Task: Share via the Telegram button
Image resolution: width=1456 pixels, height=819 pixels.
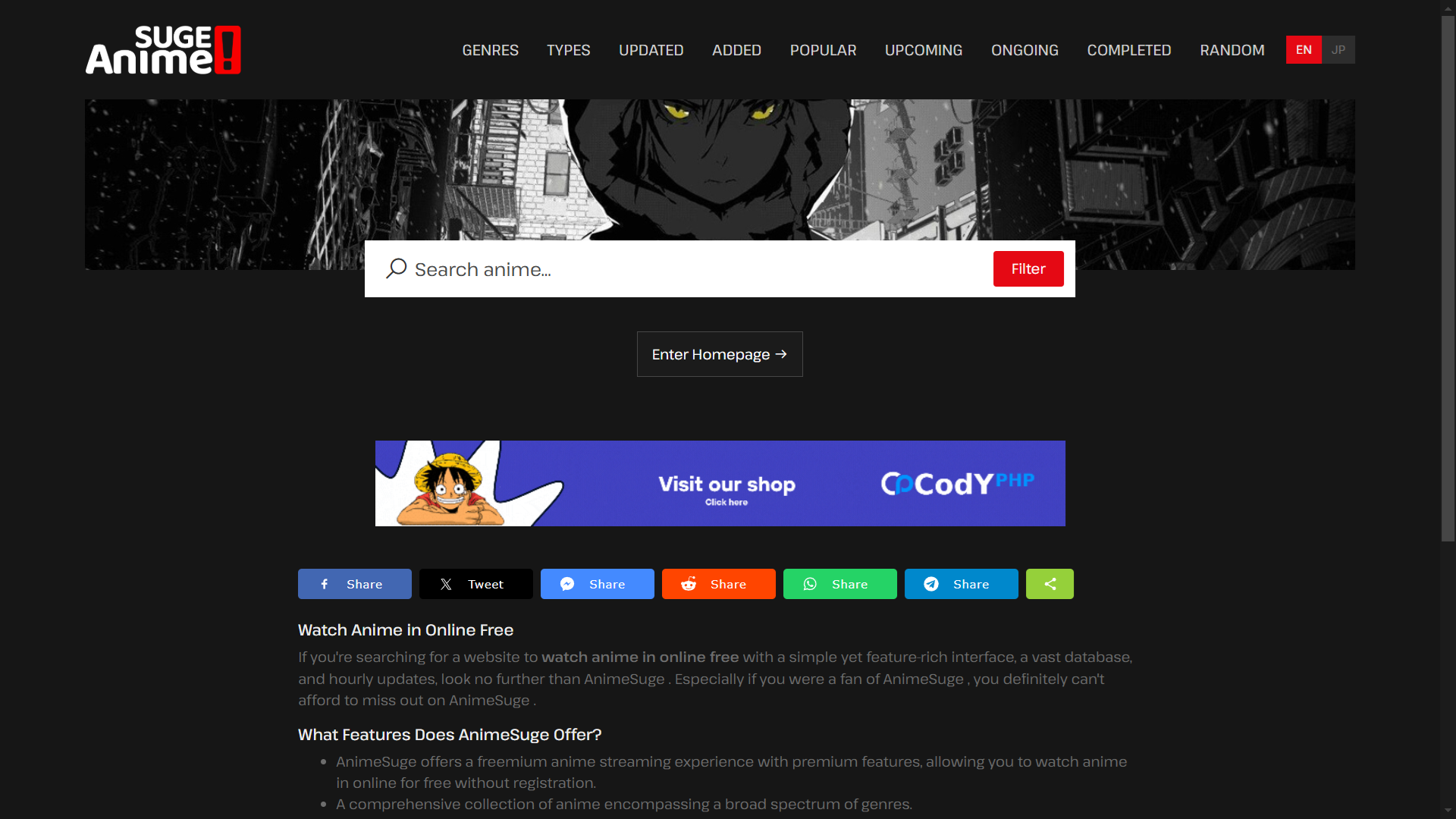Action: 961,584
